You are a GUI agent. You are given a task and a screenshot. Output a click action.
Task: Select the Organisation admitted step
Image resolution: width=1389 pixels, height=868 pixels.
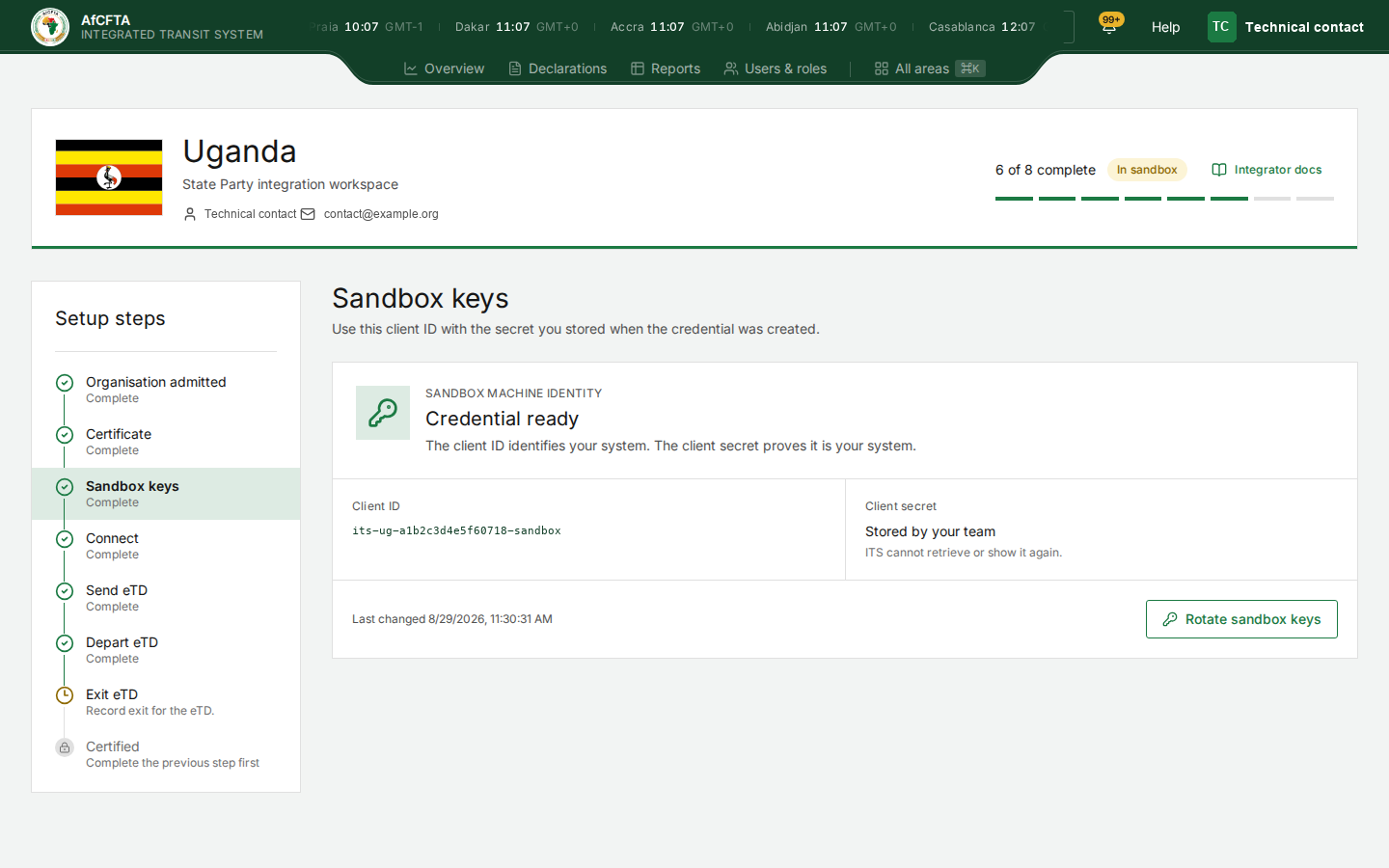[x=166, y=390]
